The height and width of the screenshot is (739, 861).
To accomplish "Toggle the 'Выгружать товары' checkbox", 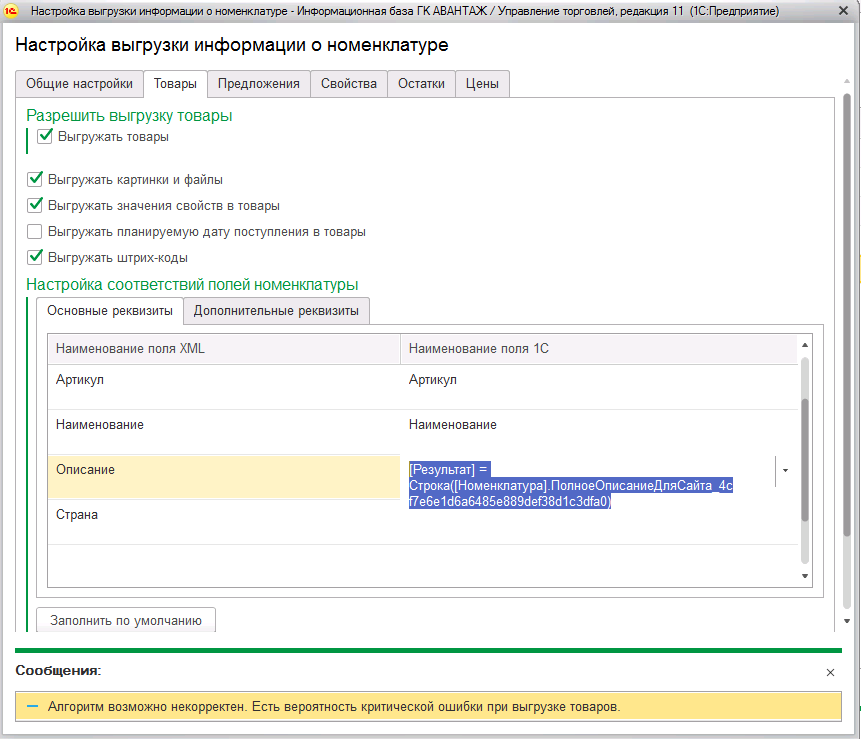I will (x=45, y=136).
